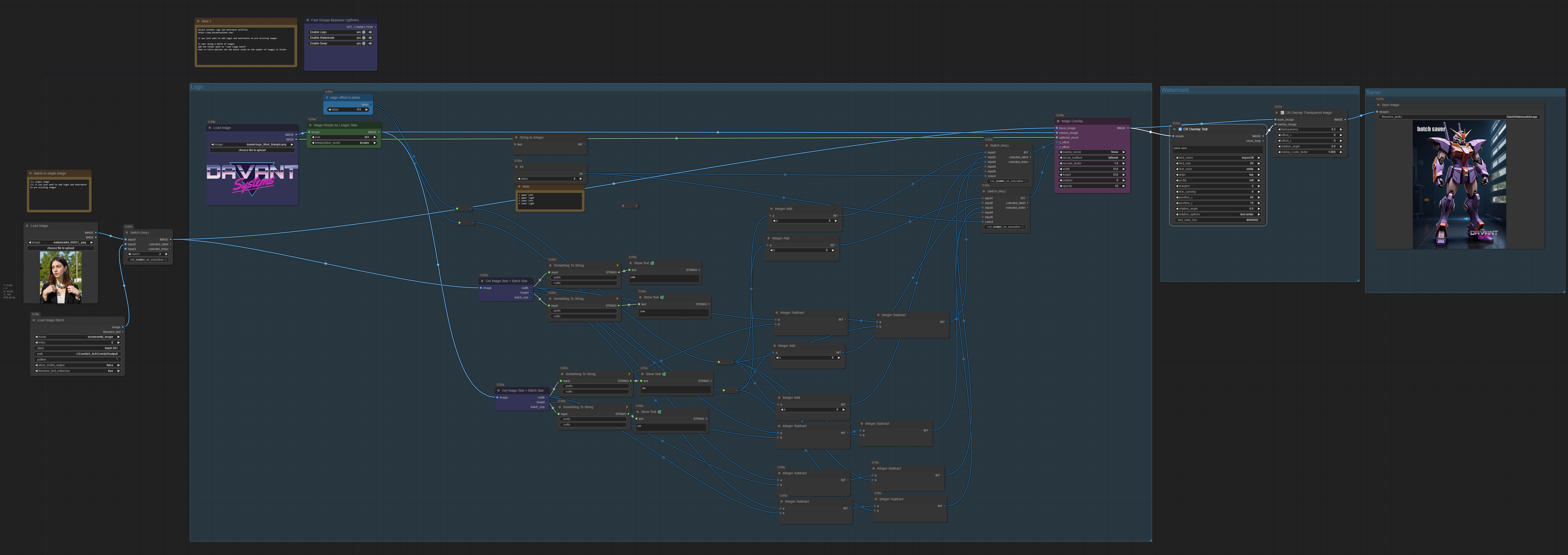This screenshot has width=1568, height=555.
Task: Click the Watermark group title
Action: coord(1175,90)
